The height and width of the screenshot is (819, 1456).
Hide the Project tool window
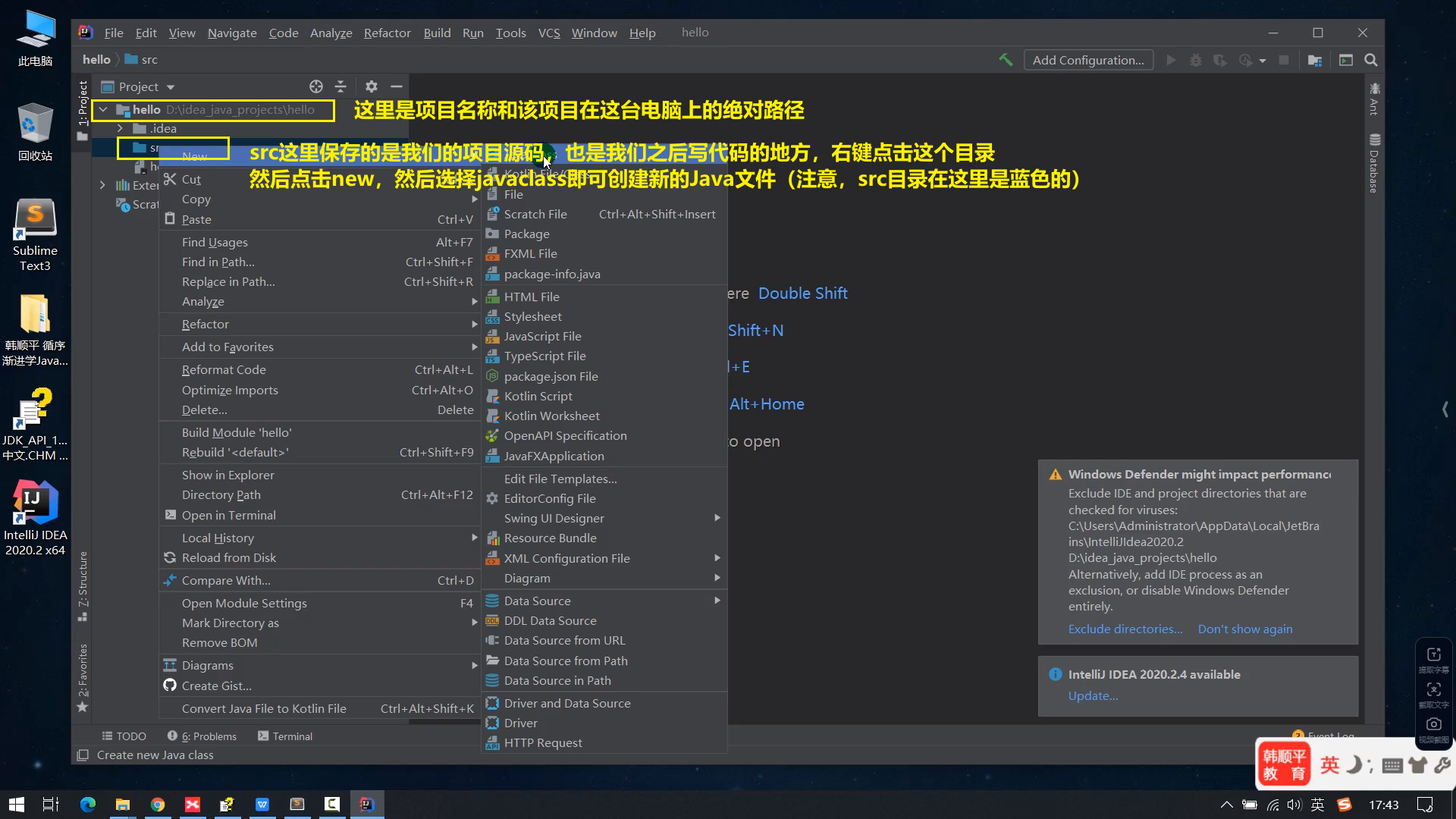[x=396, y=86]
